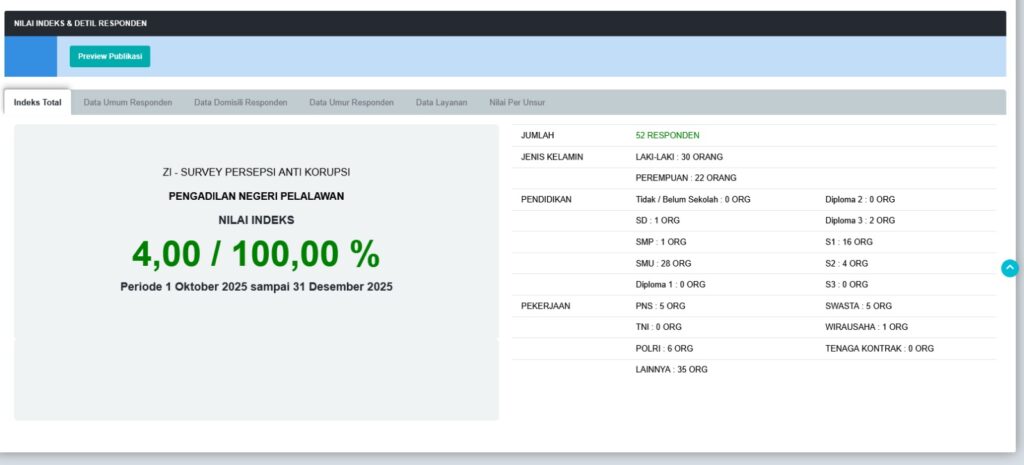Click the Pengadilan Negeri Pelalawan title
Image resolution: width=1024 pixels, height=465 pixels.
(256, 196)
